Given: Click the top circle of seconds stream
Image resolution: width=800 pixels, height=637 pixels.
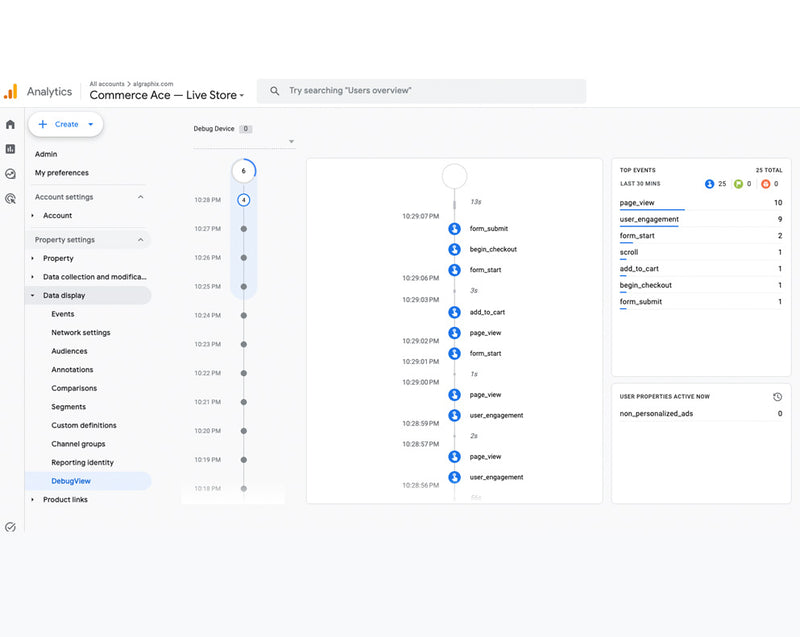Looking at the screenshot, I should [454, 176].
